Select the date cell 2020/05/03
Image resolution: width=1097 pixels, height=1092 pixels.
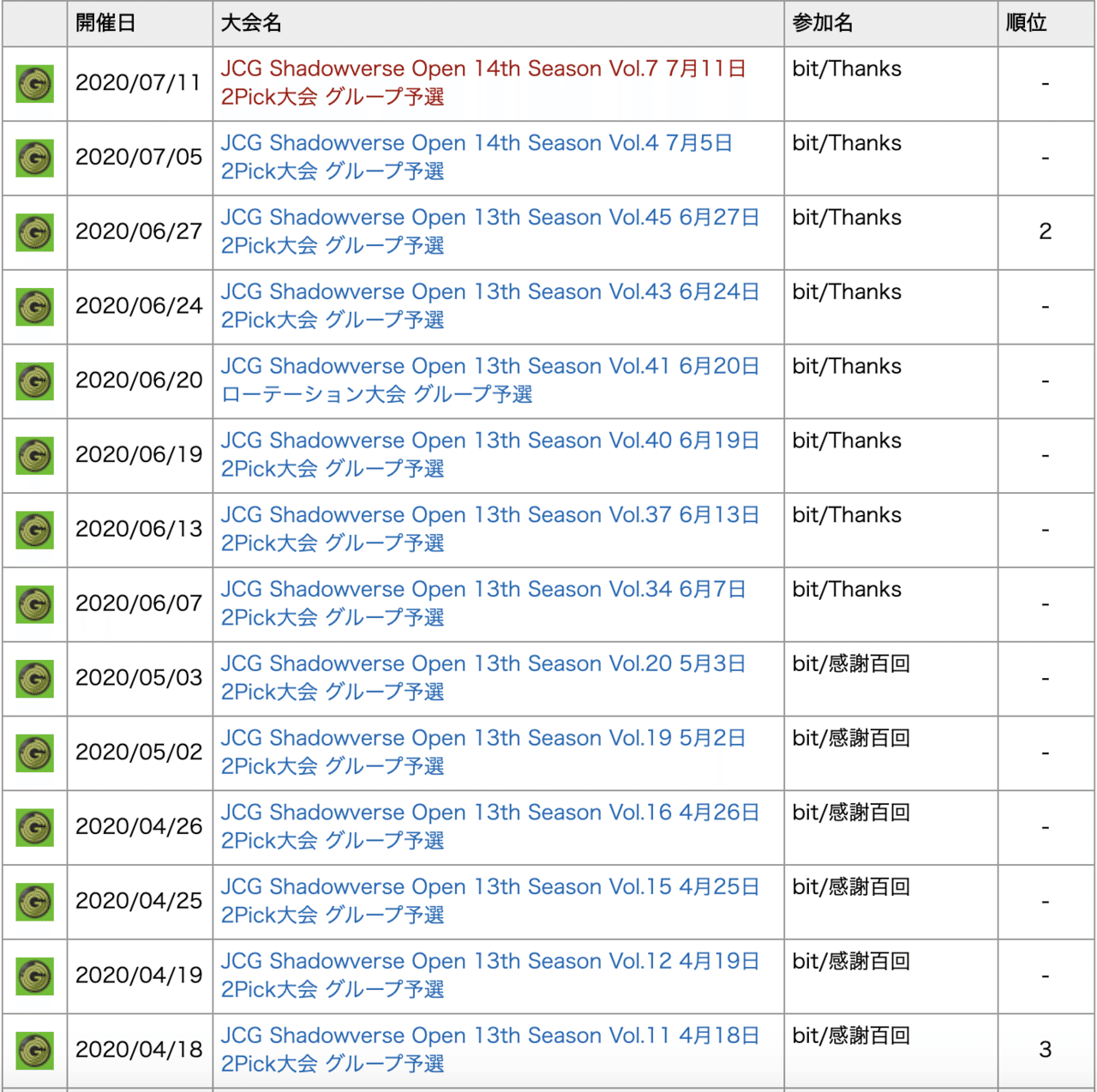(x=139, y=678)
